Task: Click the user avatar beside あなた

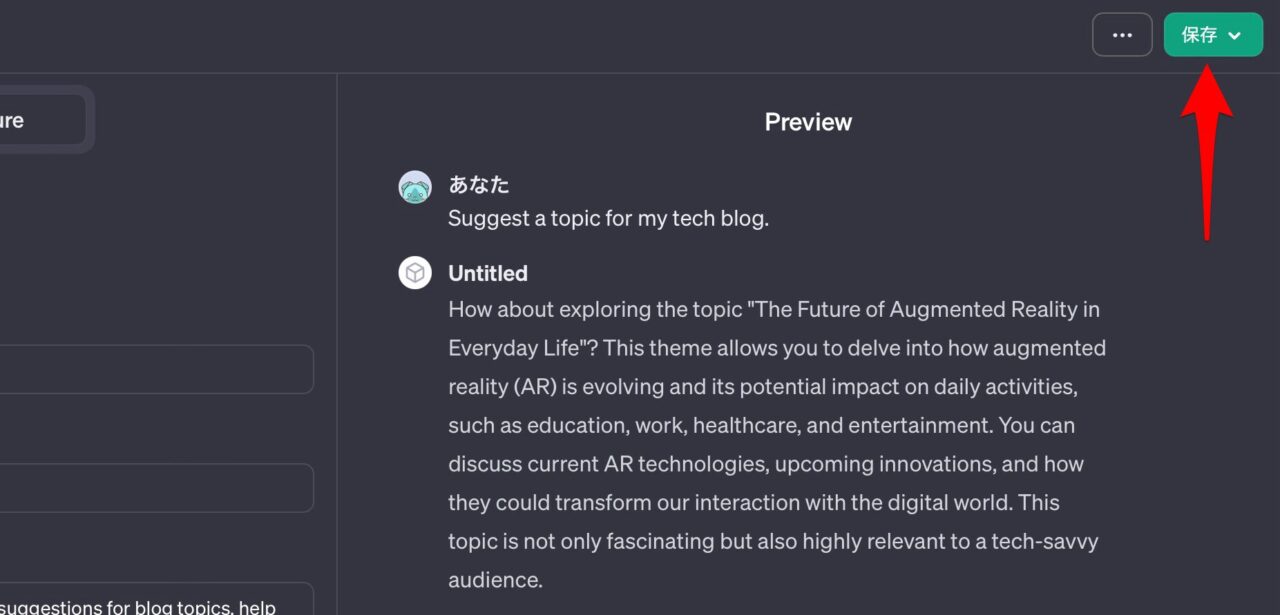Action: [x=415, y=187]
